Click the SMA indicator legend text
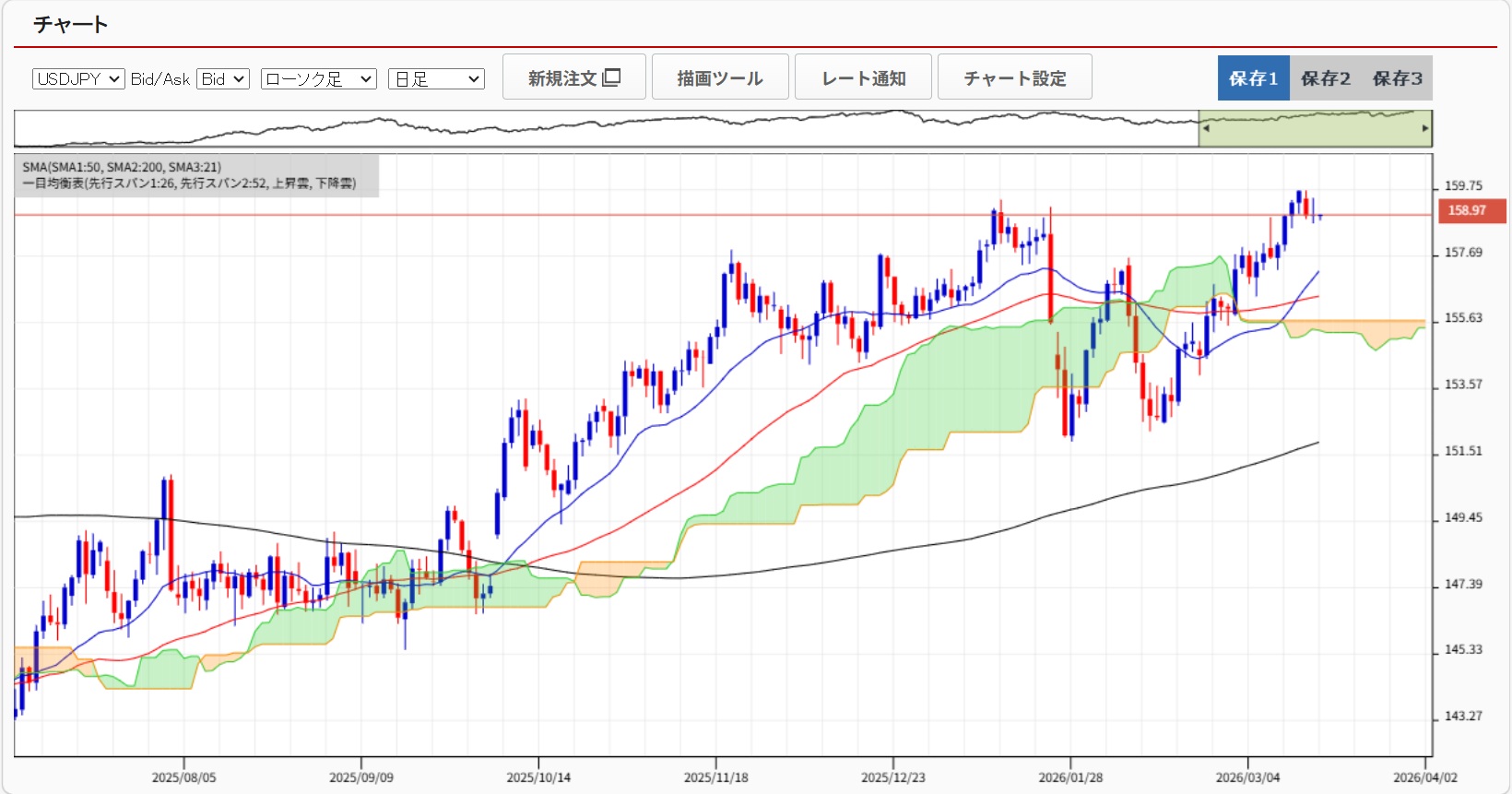This screenshot has width=1512, height=794. [x=122, y=167]
